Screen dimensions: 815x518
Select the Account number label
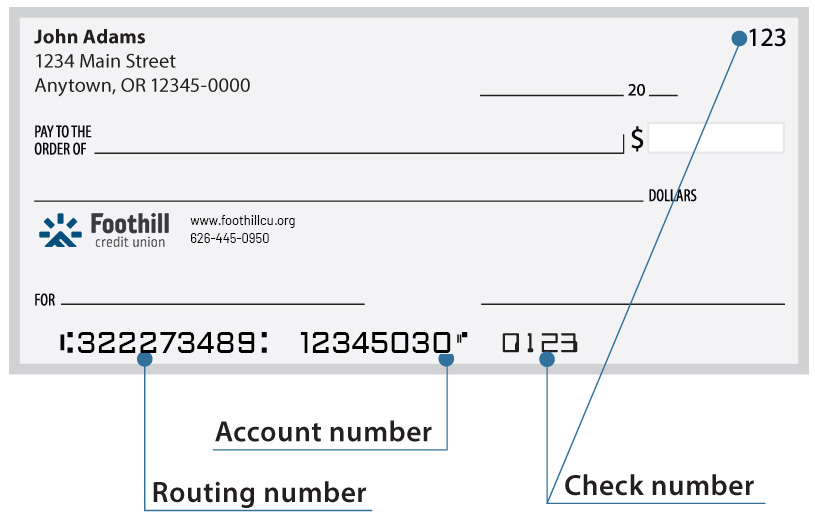point(323,432)
